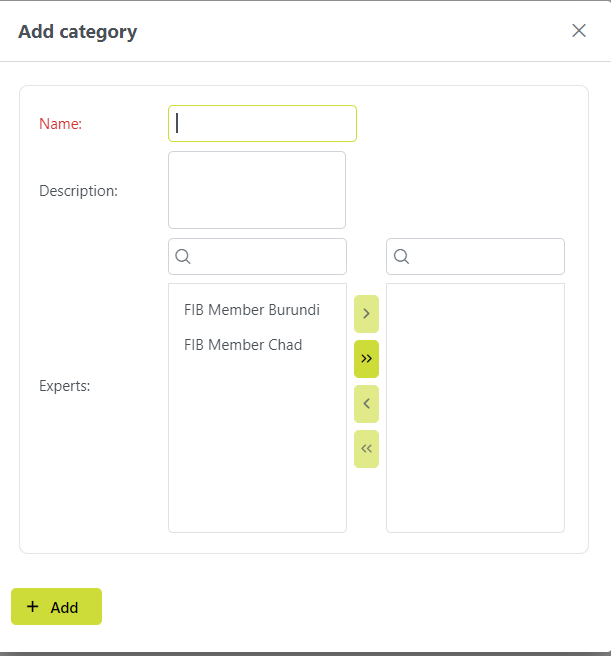Click the magnifier icon in left search box
This screenshot has width=611, height=656.
pyautogui.click(x=183, y=257)
